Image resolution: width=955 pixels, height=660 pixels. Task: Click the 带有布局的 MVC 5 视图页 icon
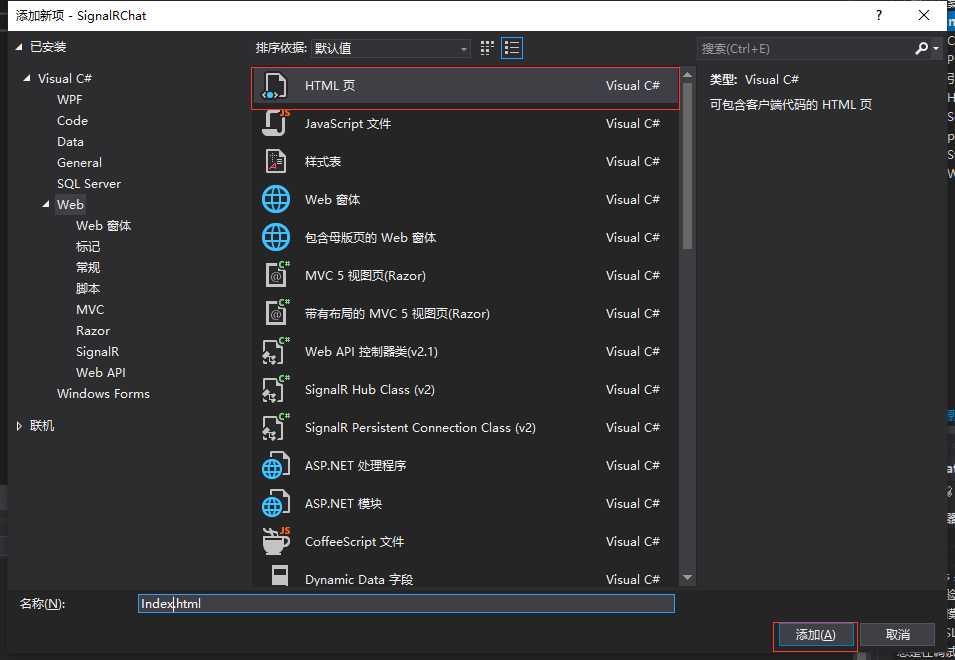point(277,314)
